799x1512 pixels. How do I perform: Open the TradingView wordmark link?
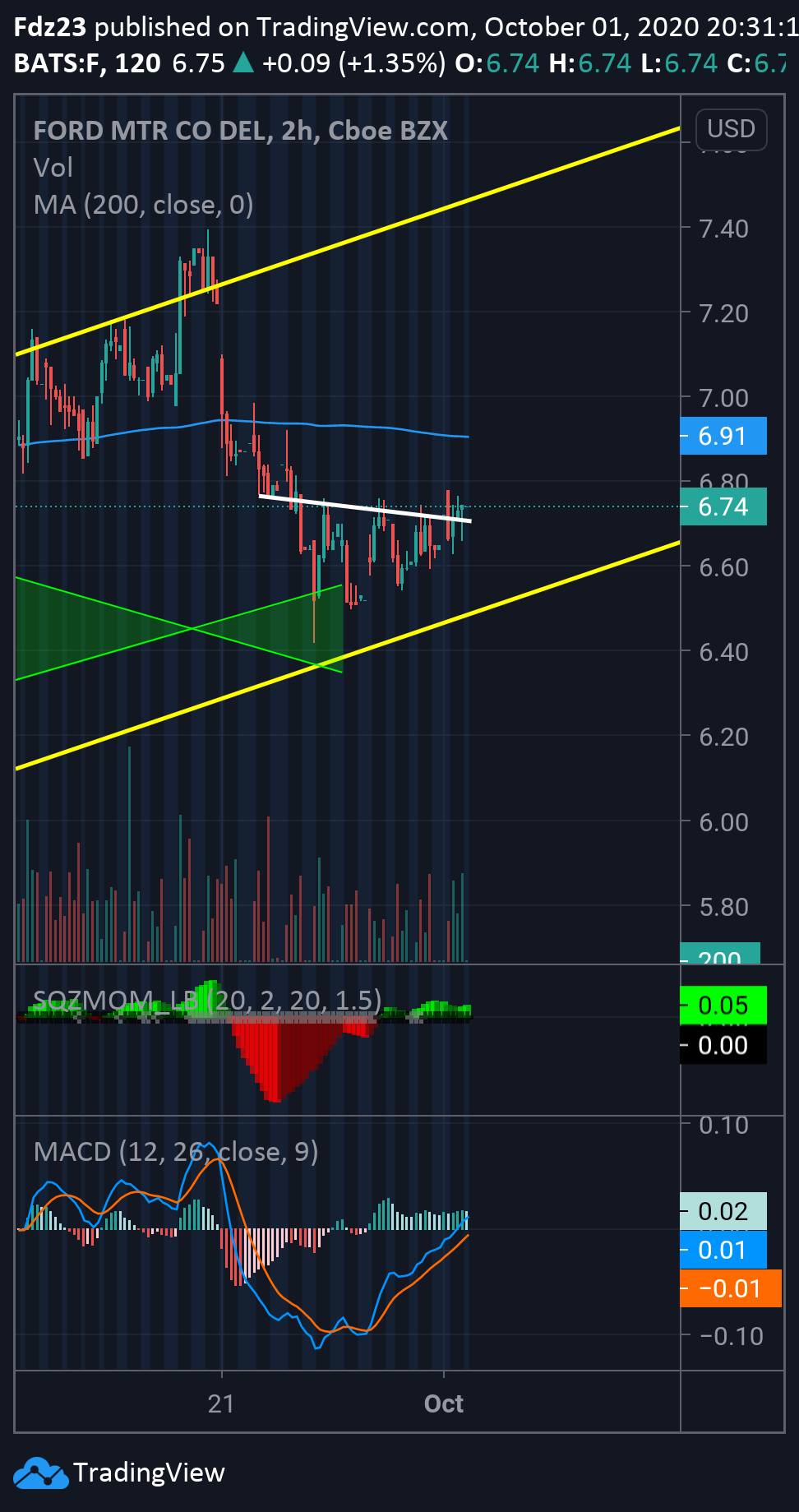pyautogui.click(x=149, y=1473)
